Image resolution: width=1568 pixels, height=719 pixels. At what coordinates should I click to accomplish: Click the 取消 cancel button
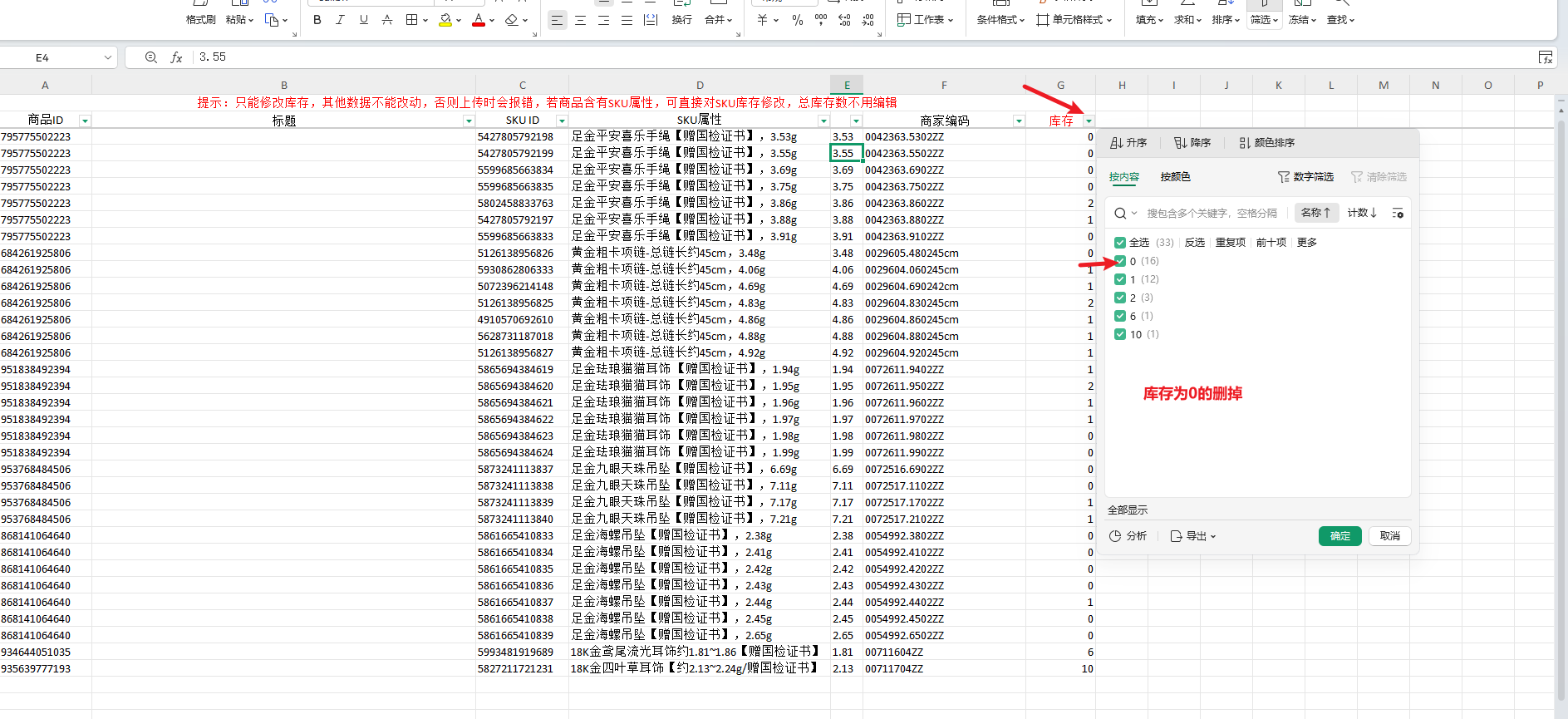(1389, 536)
